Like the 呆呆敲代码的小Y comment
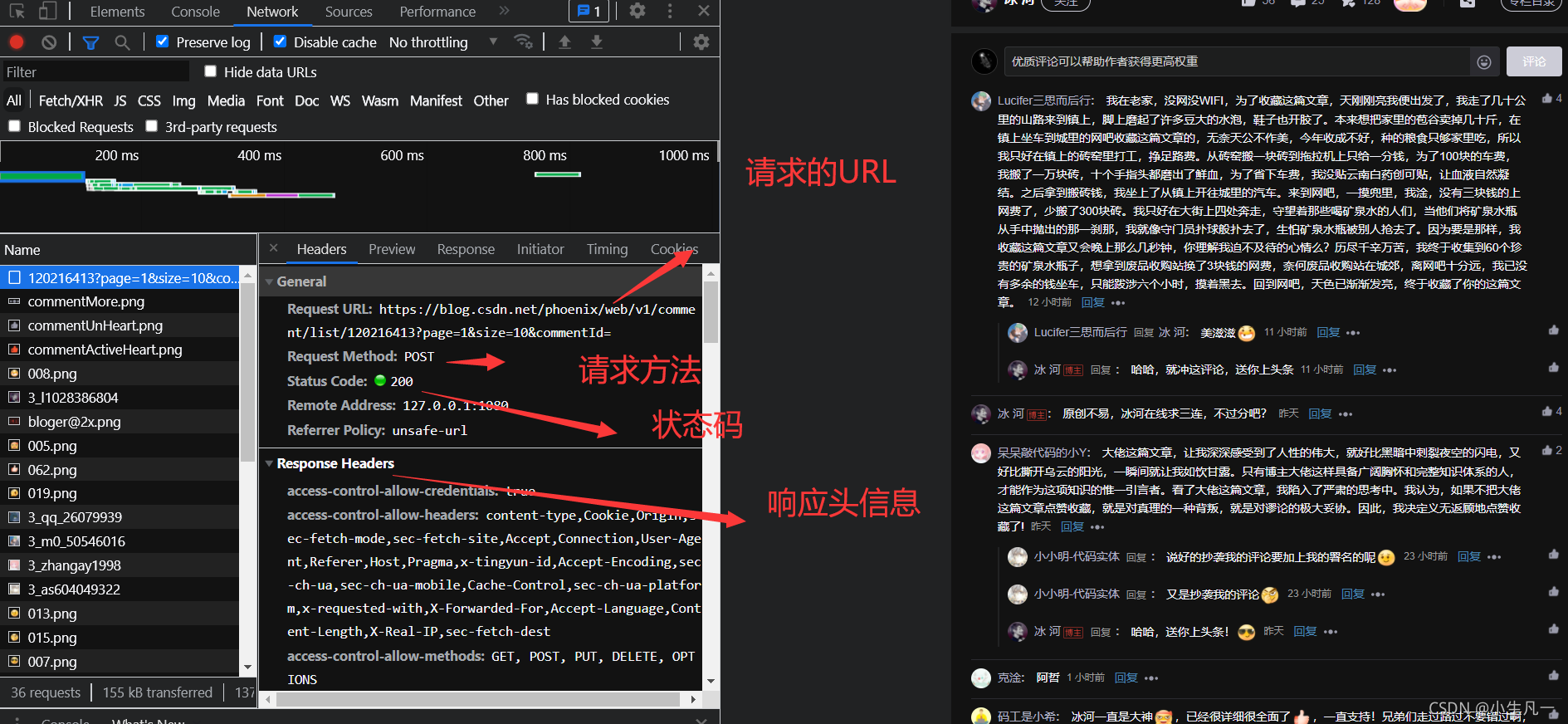Viewport: 1568px width, 724px height. click(x=1547, y=451)
